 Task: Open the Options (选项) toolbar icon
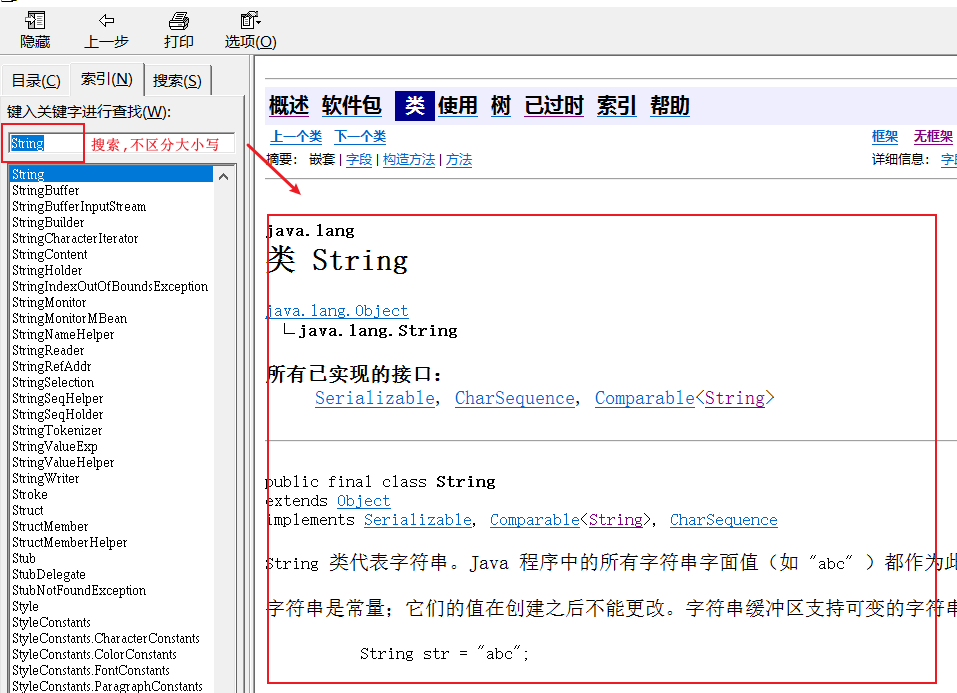point(250,21)
